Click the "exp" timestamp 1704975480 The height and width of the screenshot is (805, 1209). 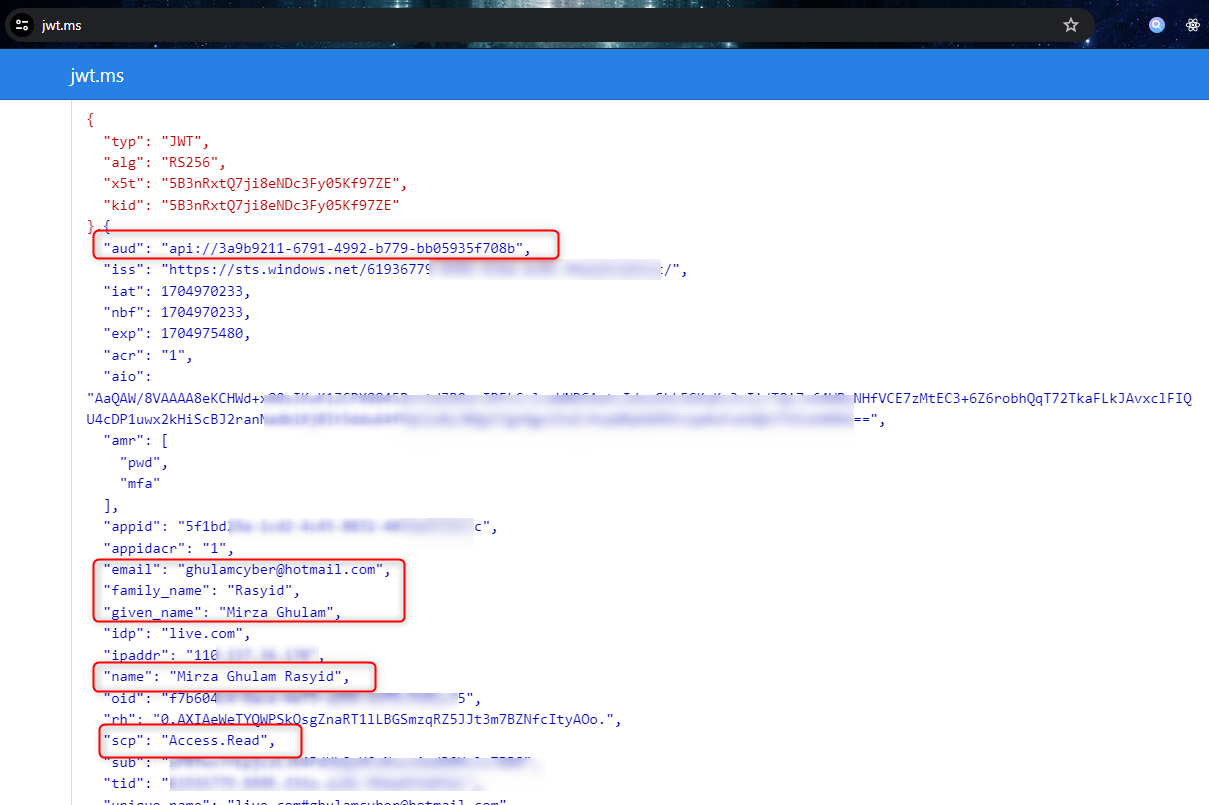click(x=205, y=333)
